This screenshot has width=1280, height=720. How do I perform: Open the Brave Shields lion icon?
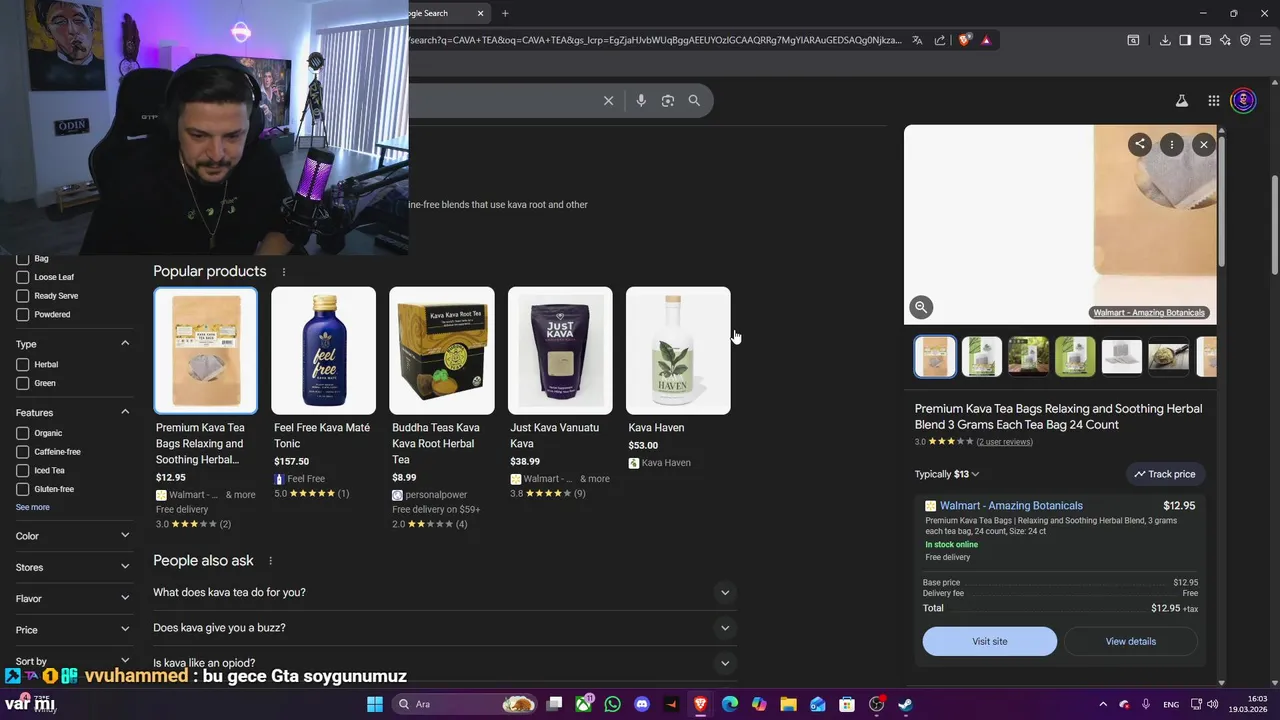(964, 41)
